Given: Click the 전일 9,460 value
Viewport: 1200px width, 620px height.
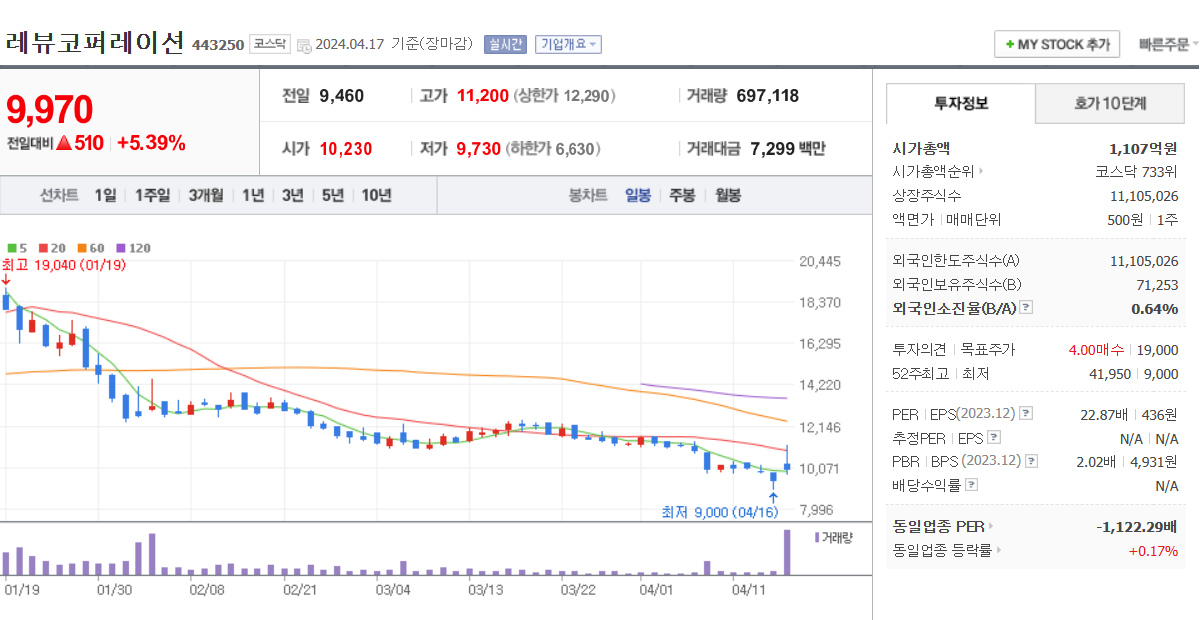Looking at the screenshot, I should point(342,96).
